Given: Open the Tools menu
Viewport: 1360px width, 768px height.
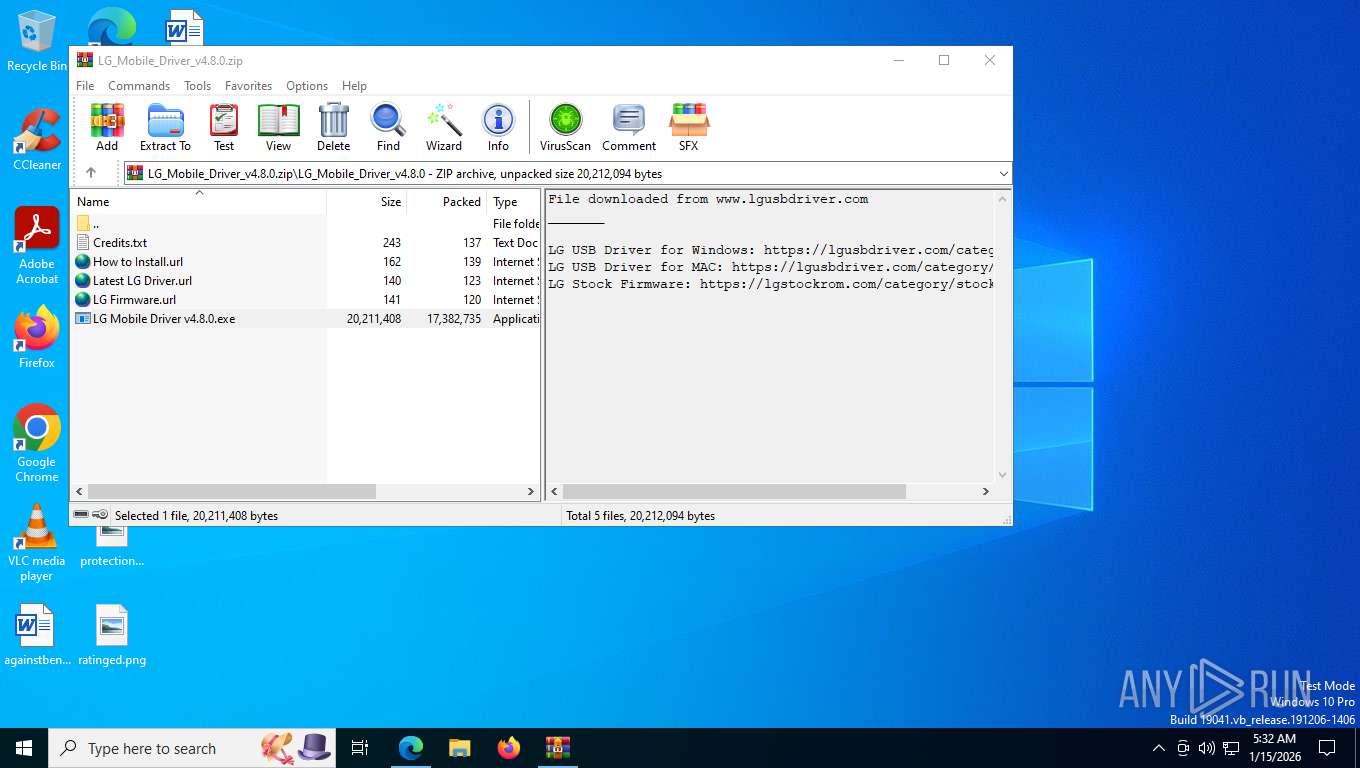Looking at the screenshot, I should coord(197,86).
